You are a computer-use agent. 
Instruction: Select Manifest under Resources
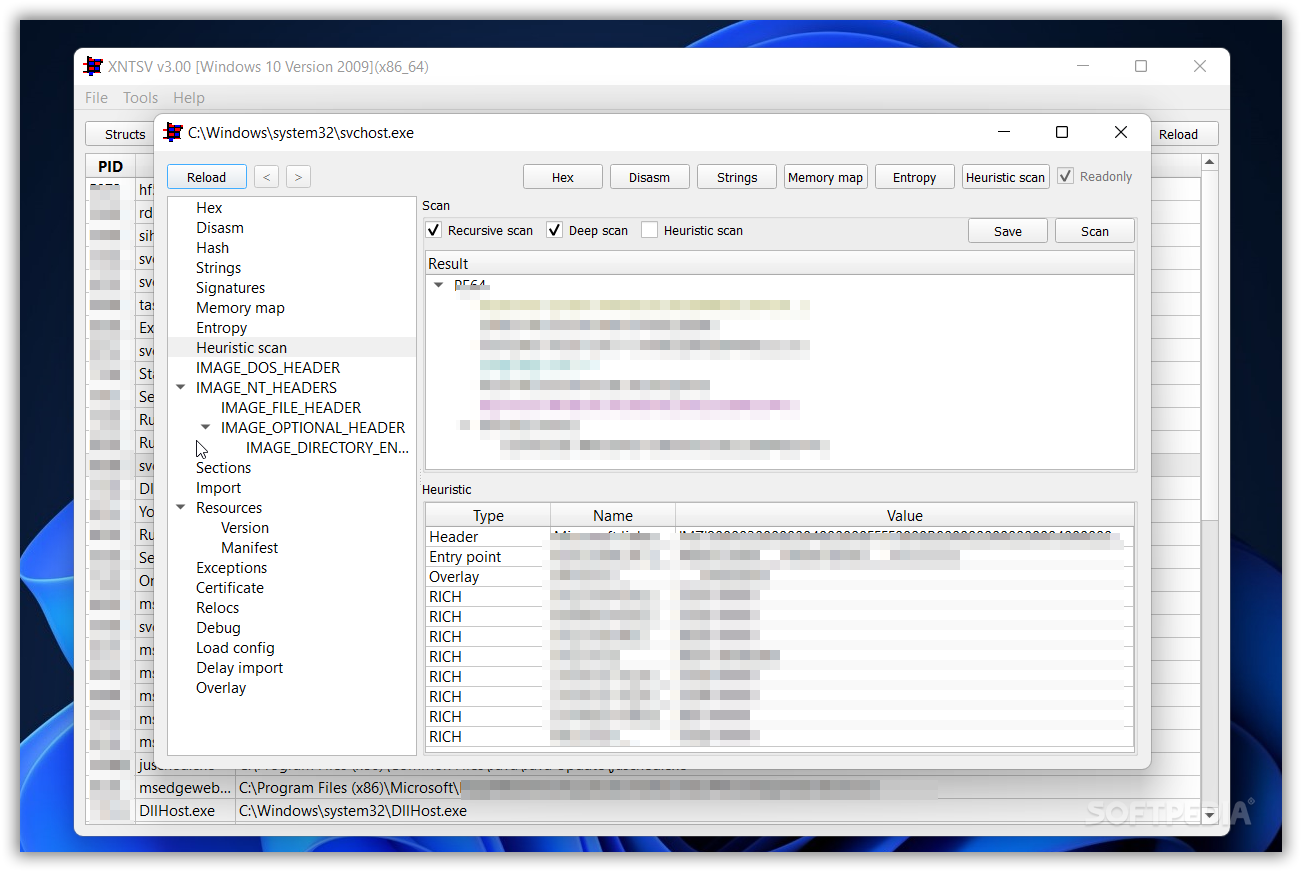(249, 547)
